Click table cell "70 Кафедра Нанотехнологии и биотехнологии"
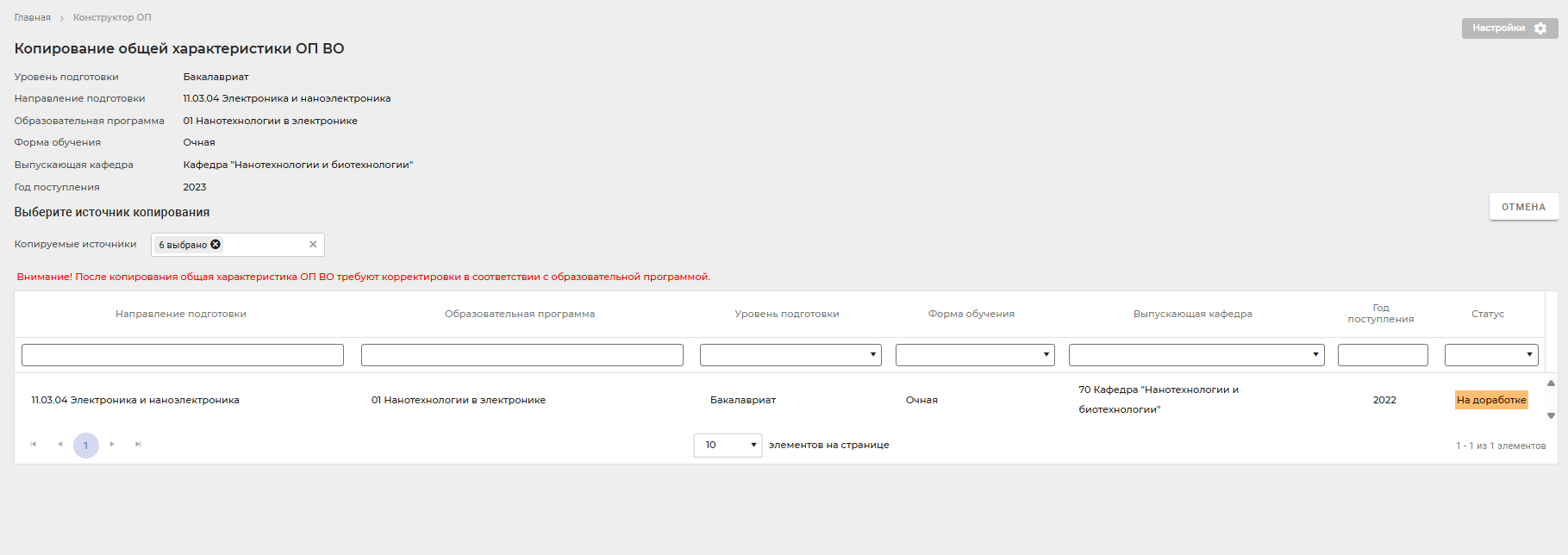This screenshot has width=1568, height=555. tap(1159, 400)
